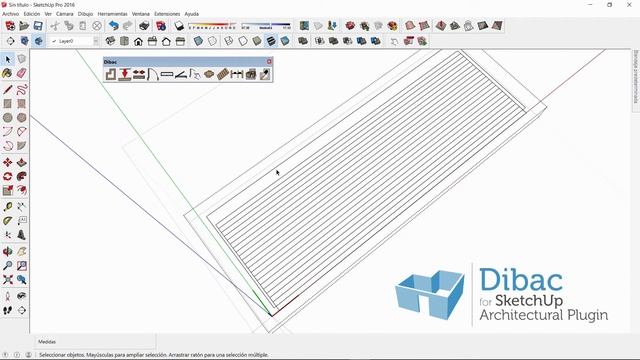Open the Ventana menu
The height and width of the screenshot is (360, 640).
click(141, 14)
